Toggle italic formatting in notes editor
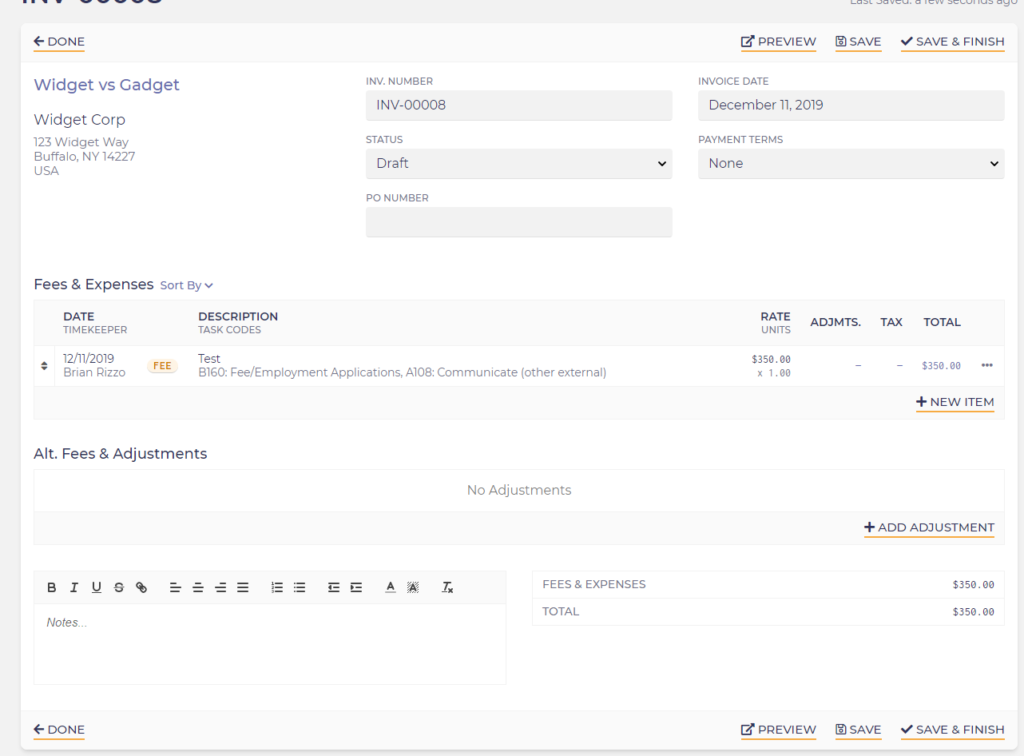Image resolution: width=1024 pixels, height=756 pixels. point(74,588)
